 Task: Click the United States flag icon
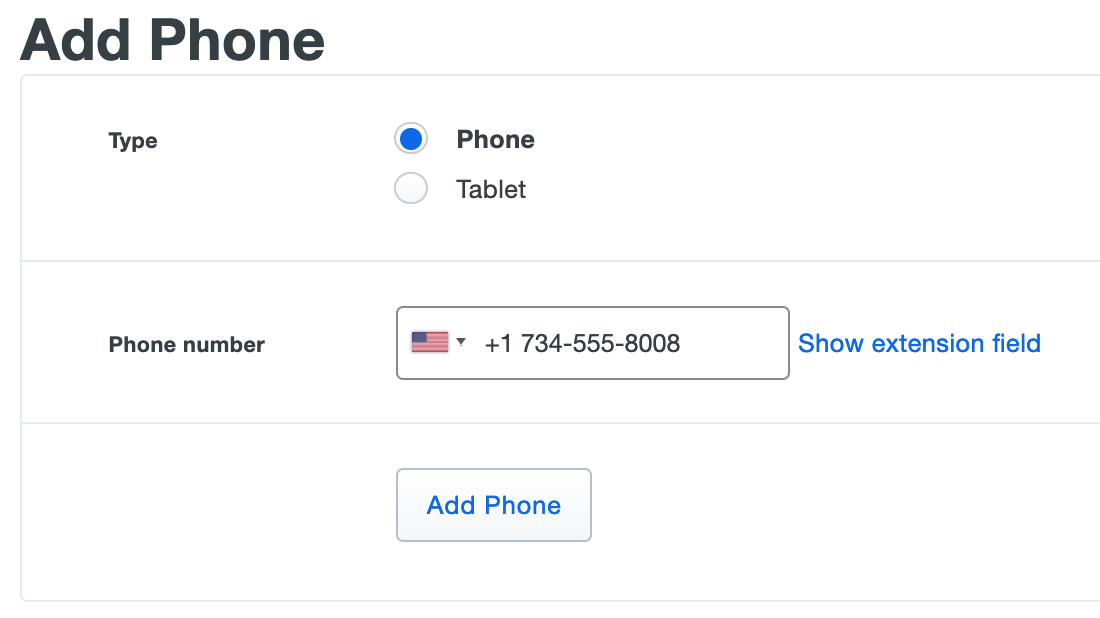[x=429, y=342]
